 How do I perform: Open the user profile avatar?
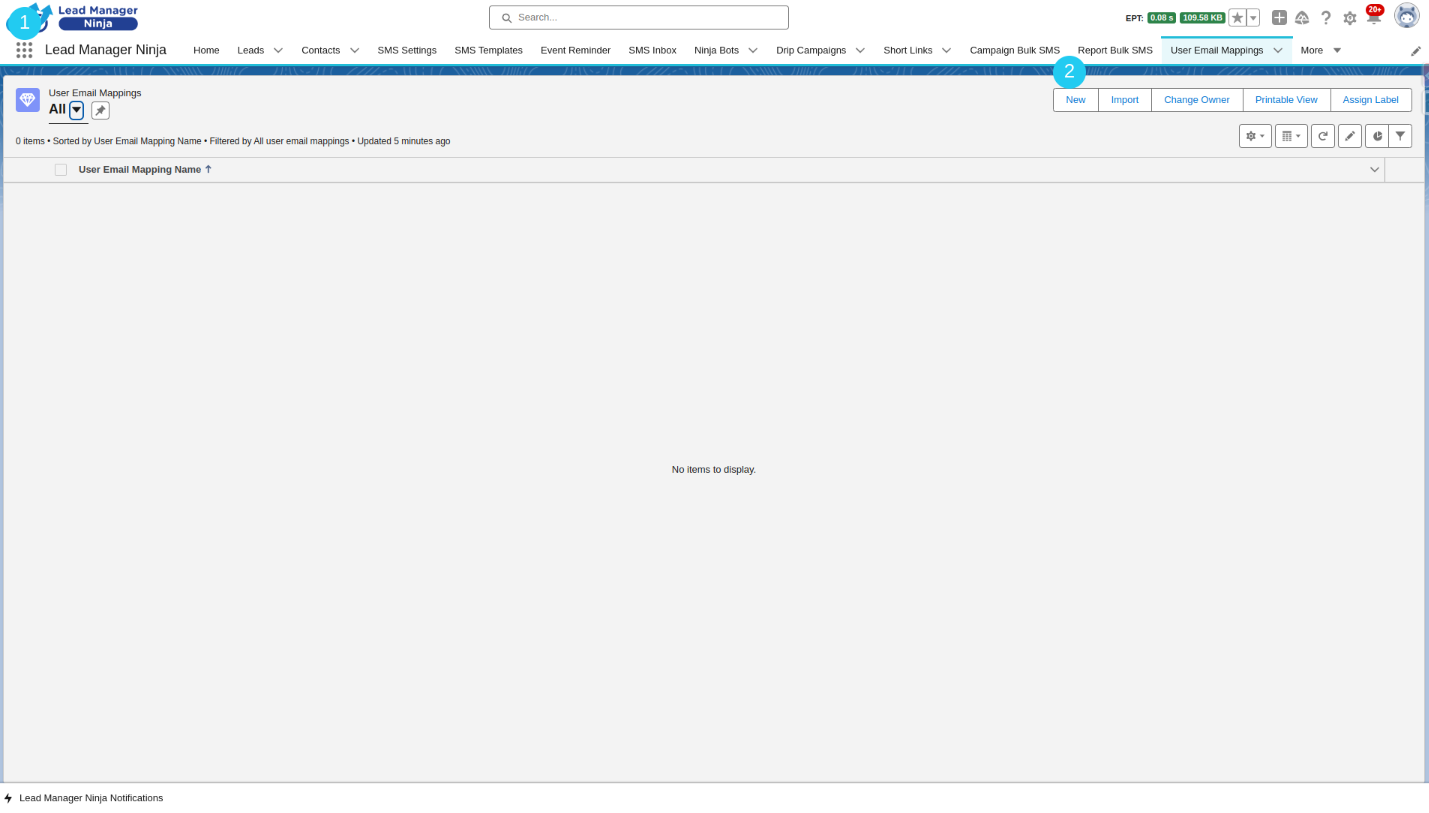tap(1407, 16)
